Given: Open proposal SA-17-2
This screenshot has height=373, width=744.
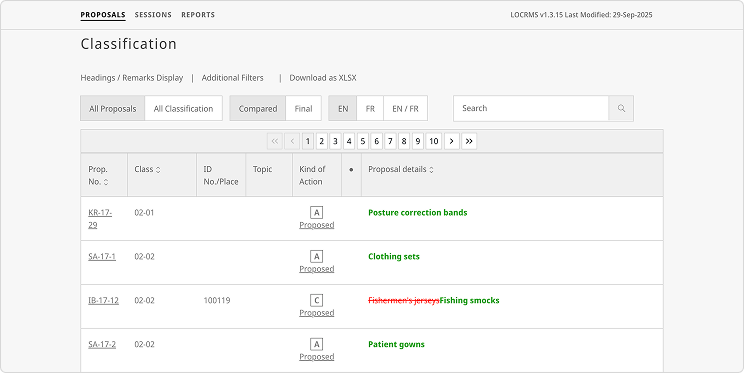Looking at the screenshot, I should click(x=102, y=345).
